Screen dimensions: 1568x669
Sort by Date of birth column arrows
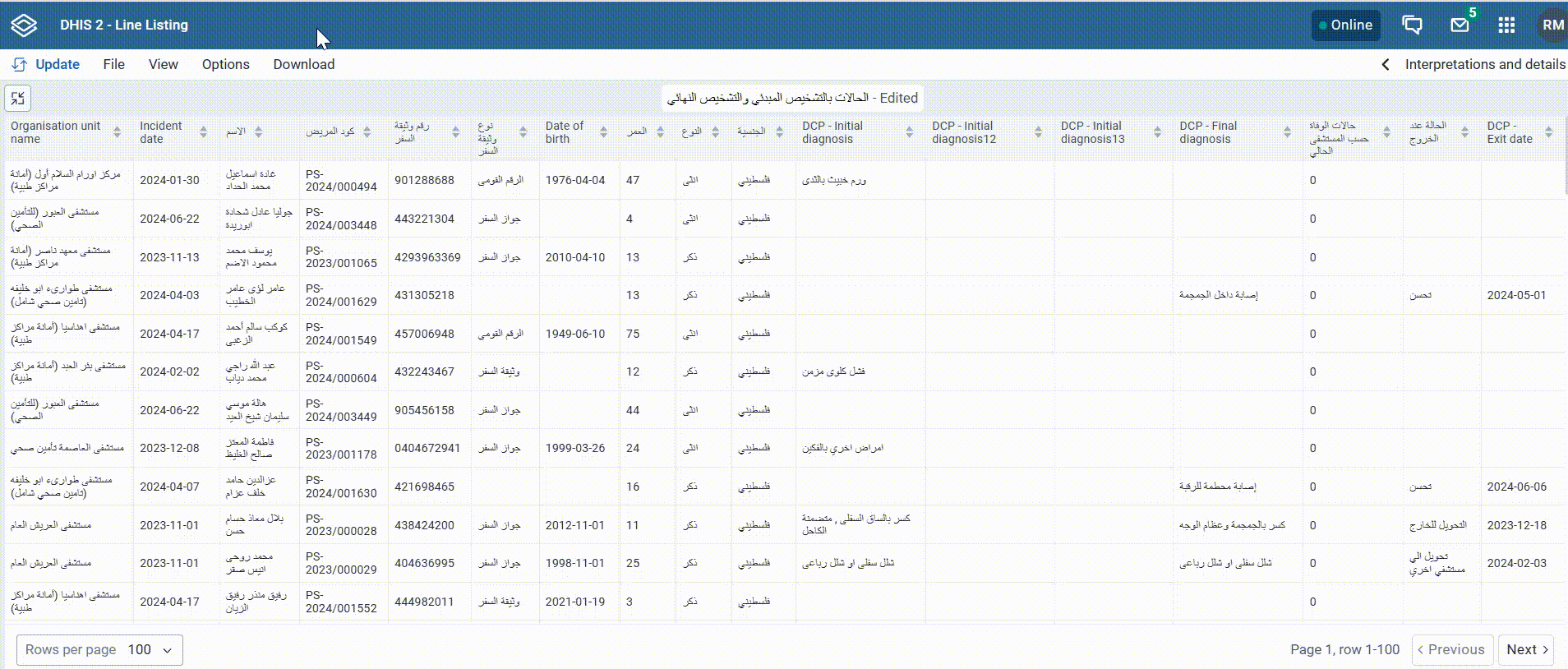(x=603, y=132)
